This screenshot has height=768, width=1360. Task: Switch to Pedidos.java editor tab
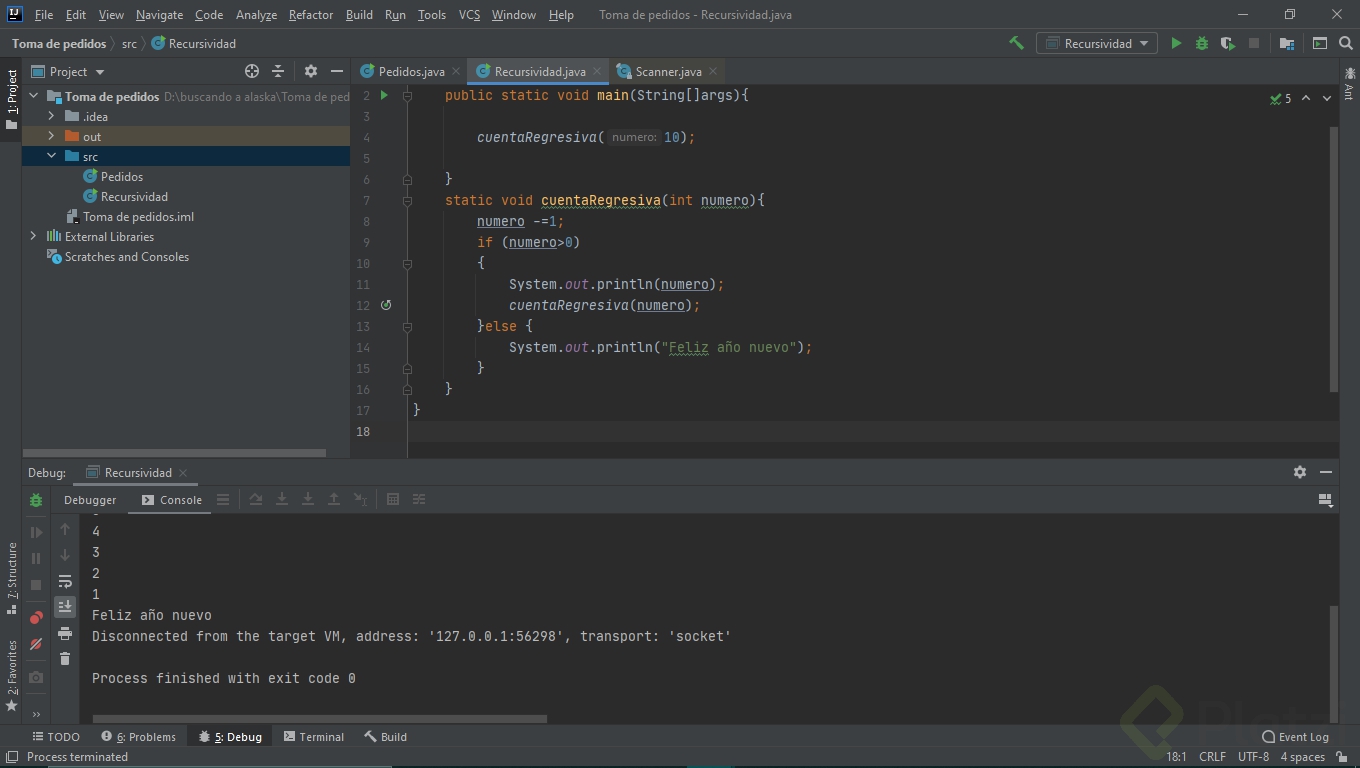[411, 71]
